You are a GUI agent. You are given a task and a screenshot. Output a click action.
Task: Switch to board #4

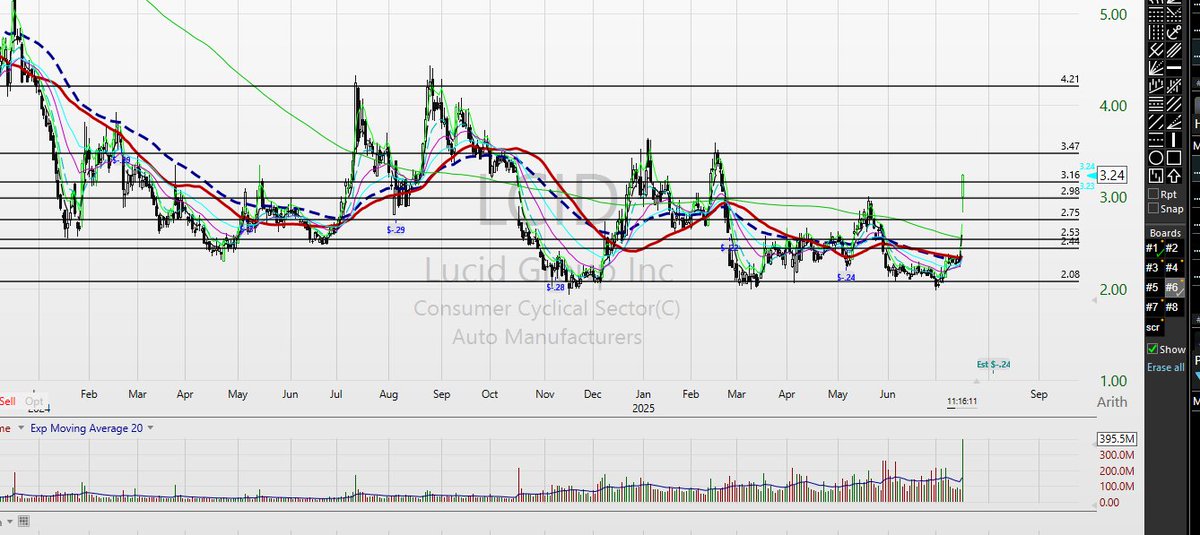coord(1173,267)
